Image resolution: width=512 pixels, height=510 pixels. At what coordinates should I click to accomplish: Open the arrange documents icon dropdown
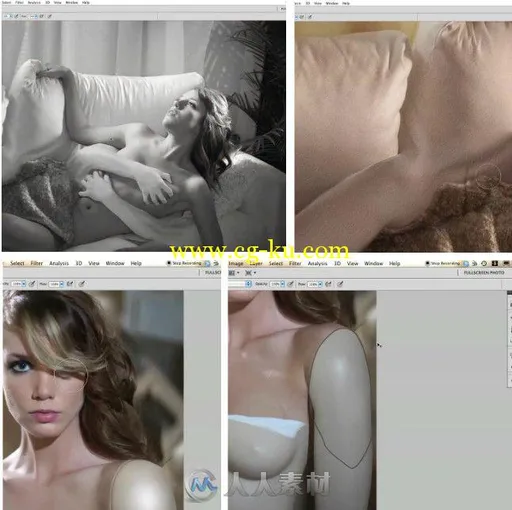250,273
